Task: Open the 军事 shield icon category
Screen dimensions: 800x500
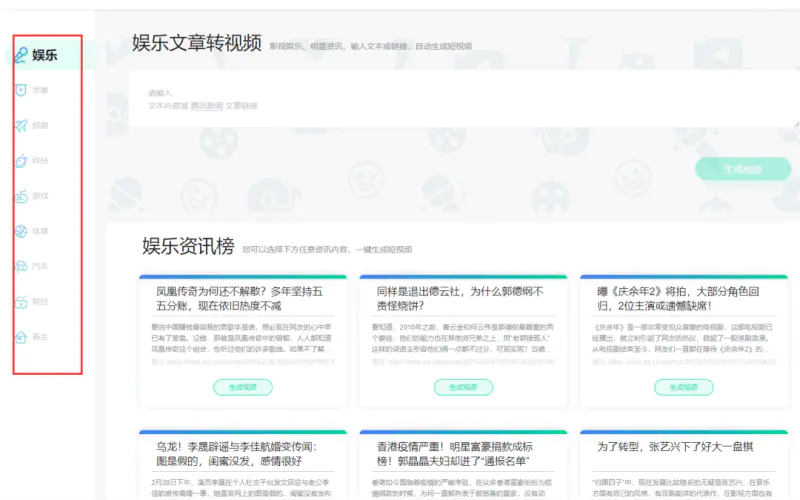Action: [21, 90]
